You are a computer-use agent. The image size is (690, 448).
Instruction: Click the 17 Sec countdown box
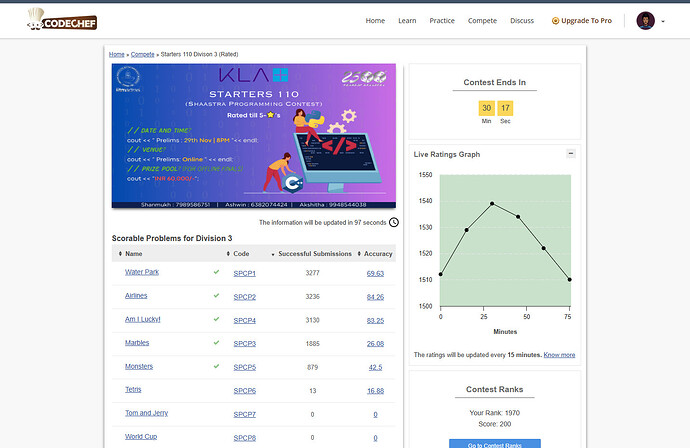point(505,108)
